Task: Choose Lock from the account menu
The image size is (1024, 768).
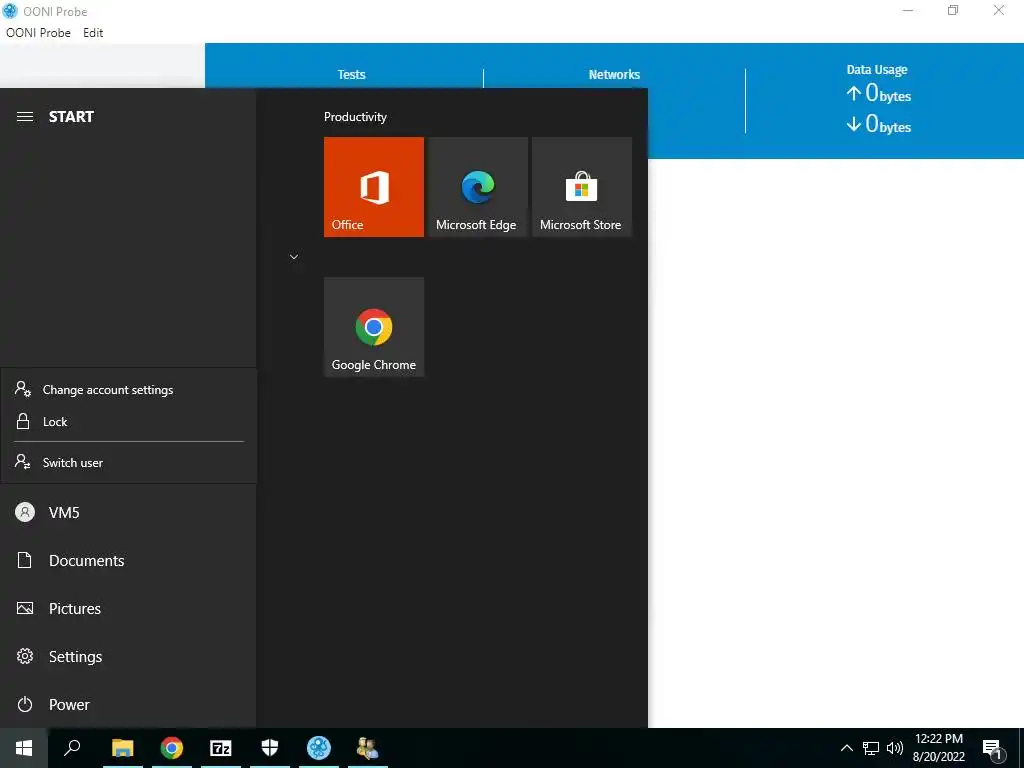Action: tap(129, 422)
